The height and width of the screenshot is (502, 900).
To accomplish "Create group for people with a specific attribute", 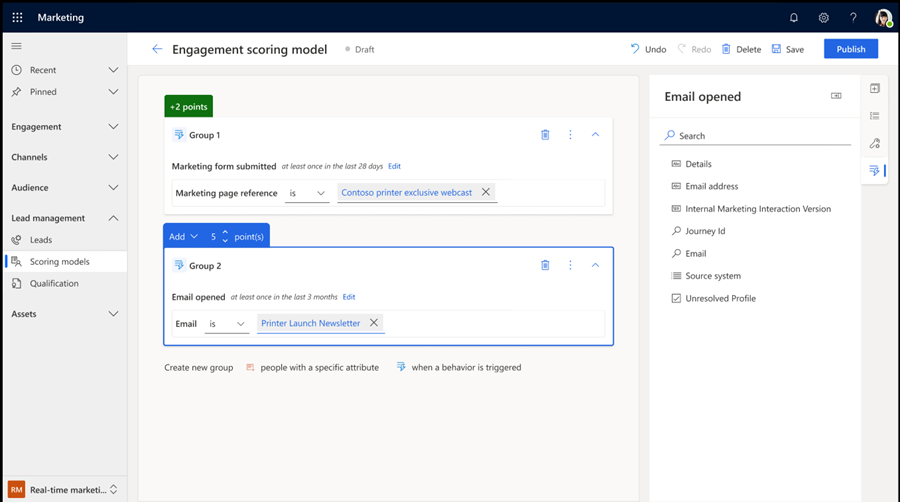I will tap(313, 368).
